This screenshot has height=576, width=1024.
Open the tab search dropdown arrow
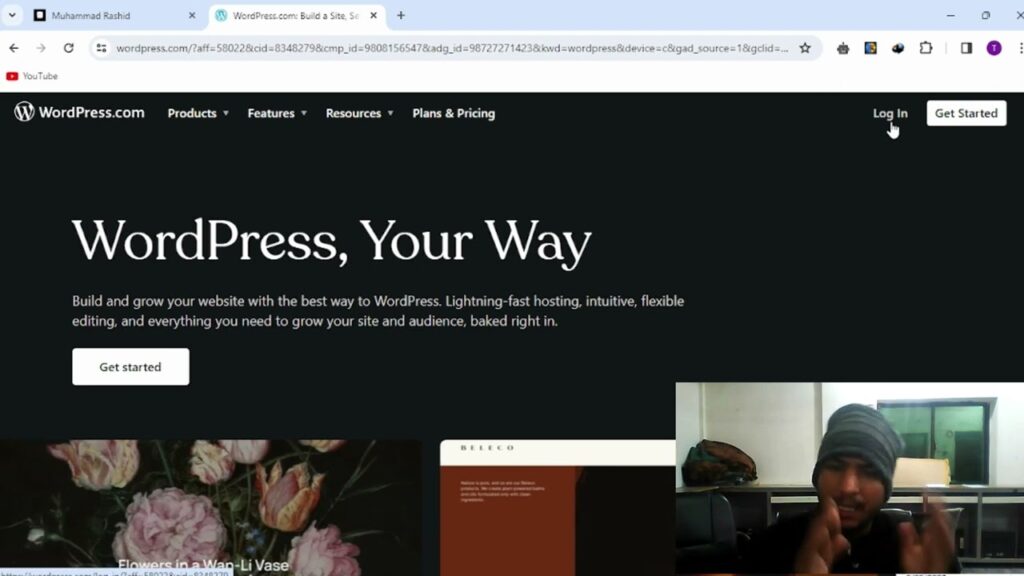(x=12, y=15)
